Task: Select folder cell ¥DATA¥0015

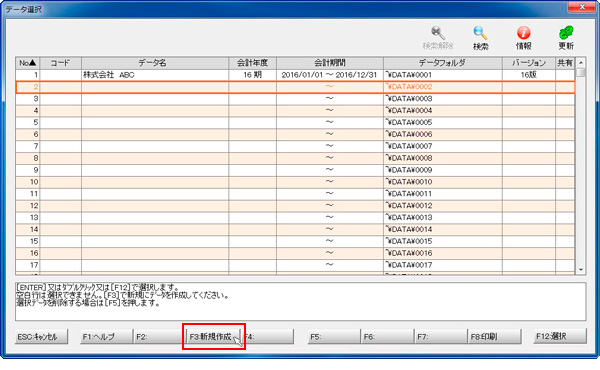Action: [x=443, y=241]
